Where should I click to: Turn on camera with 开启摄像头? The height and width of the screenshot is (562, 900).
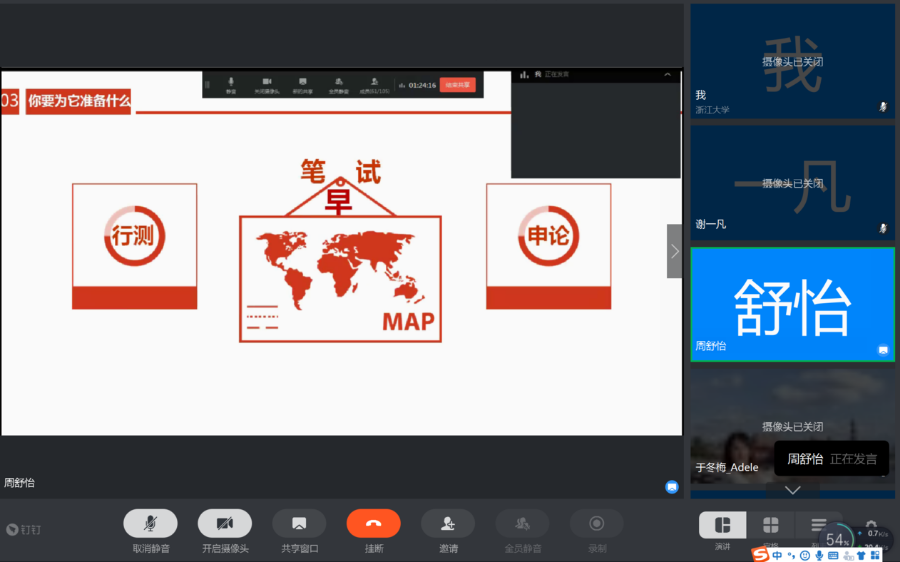[x=224, y=523]
